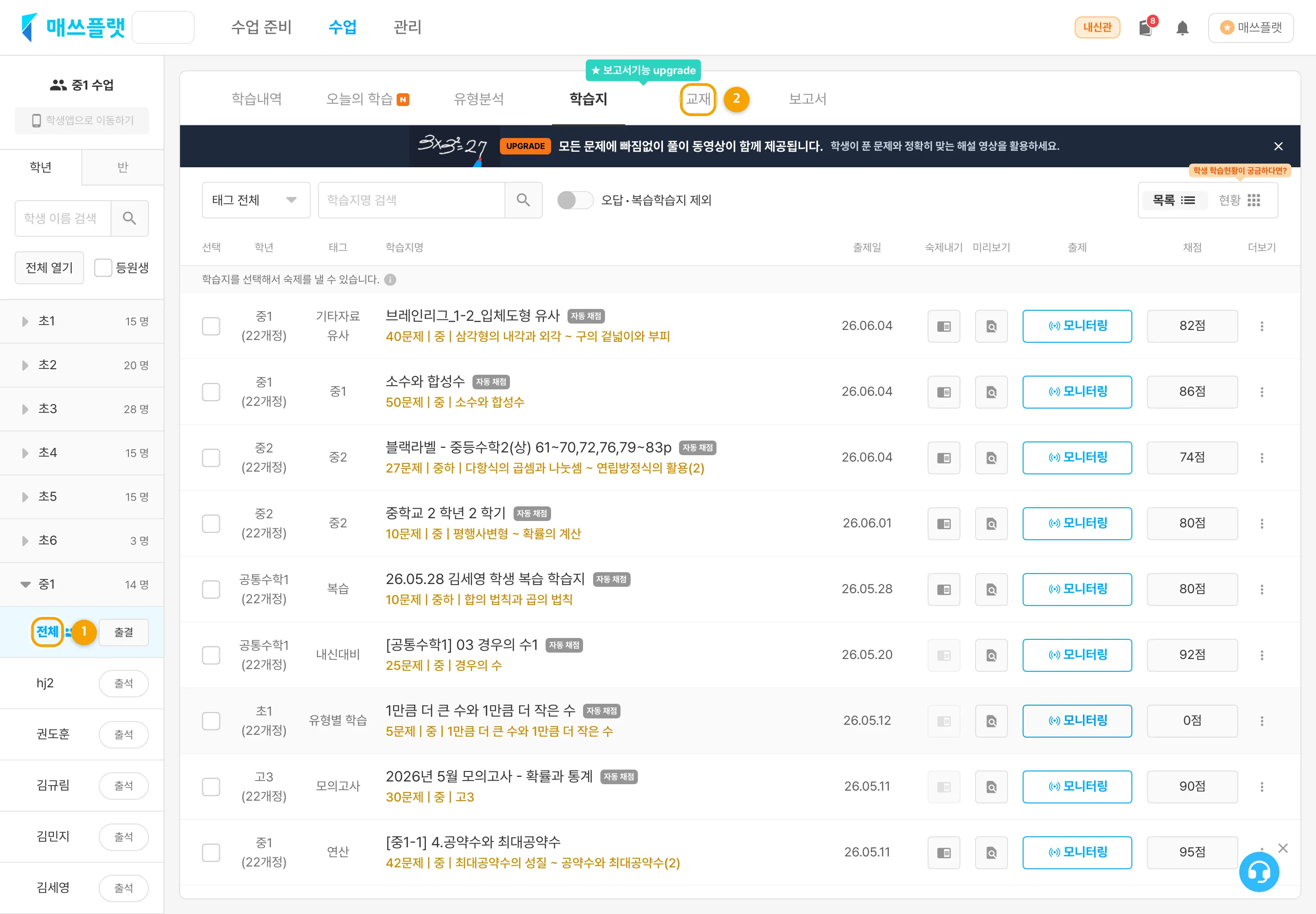The width and height of the screenshot is (1316, 914).
Task: Click the homework icon for [중1-1] 4.공약수와 최대공약수
Action: point(944,853)
